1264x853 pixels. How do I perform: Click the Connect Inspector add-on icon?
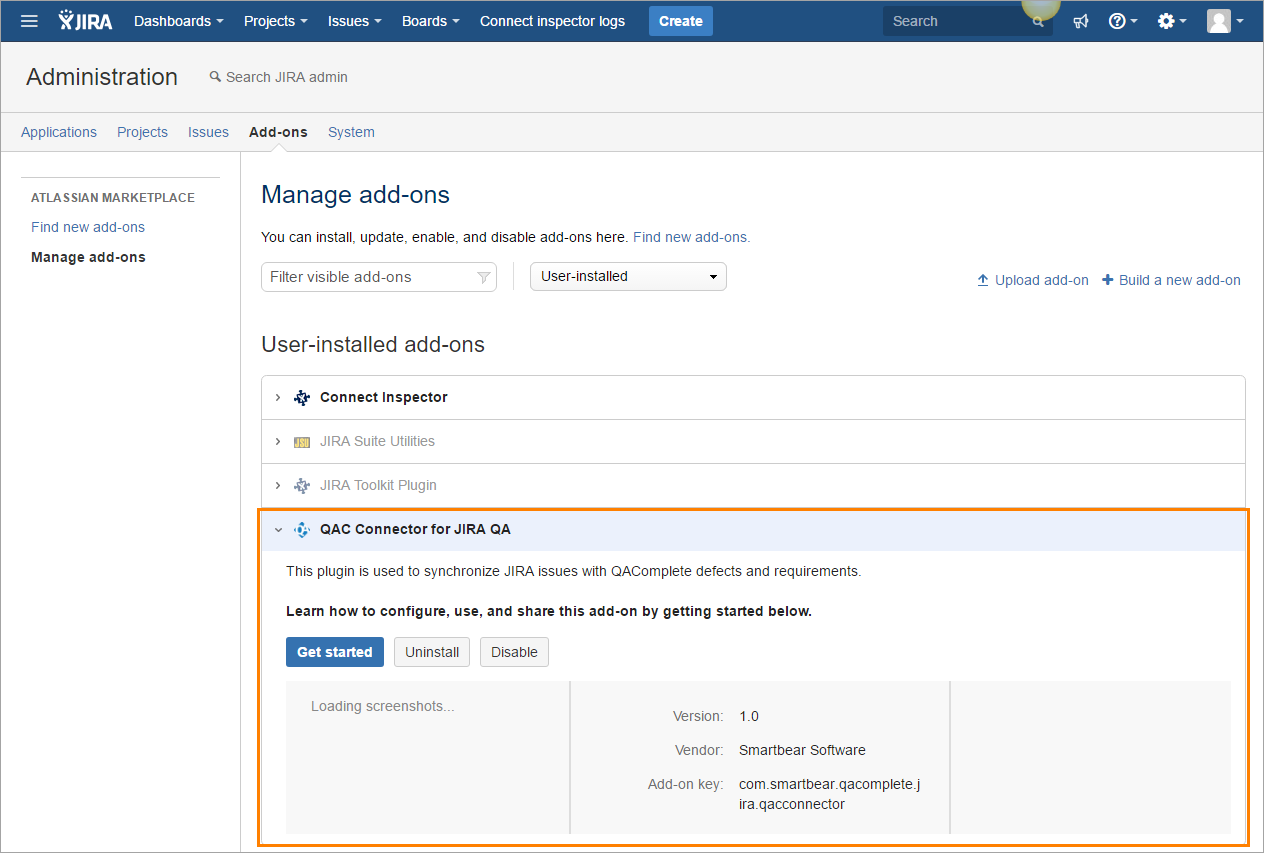click(x=301, y=396)
